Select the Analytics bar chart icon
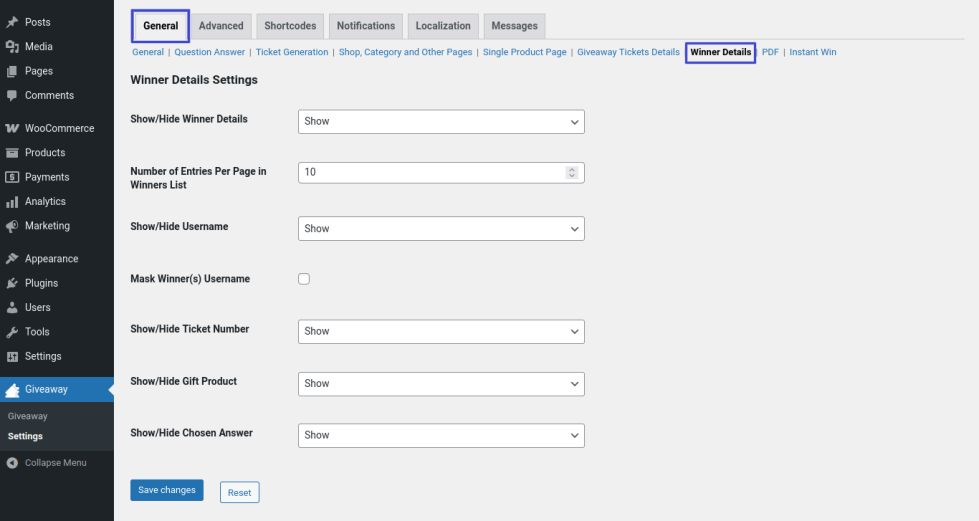This screenshot has width=979, height=521. click(12, 202)
